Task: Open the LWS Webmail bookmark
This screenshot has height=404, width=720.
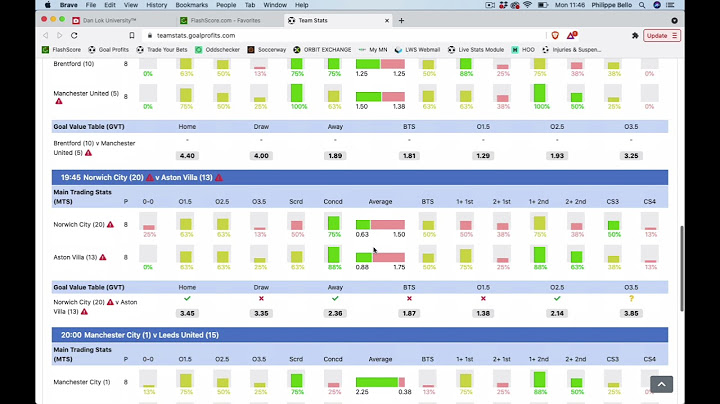Action: click(x=417, y=50)
